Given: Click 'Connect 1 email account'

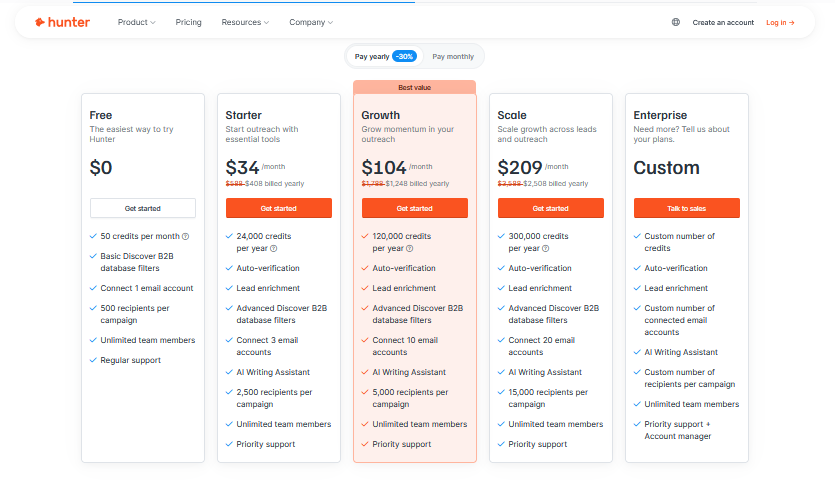Looking at the screenshot, I should tap(147, 288).
